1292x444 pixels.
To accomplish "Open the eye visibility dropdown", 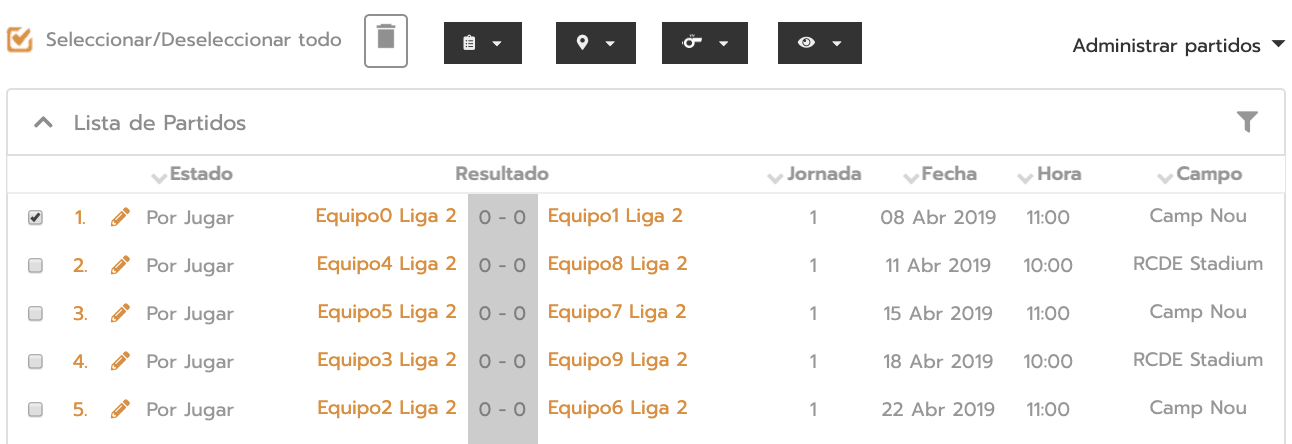I will coord(819,43).
